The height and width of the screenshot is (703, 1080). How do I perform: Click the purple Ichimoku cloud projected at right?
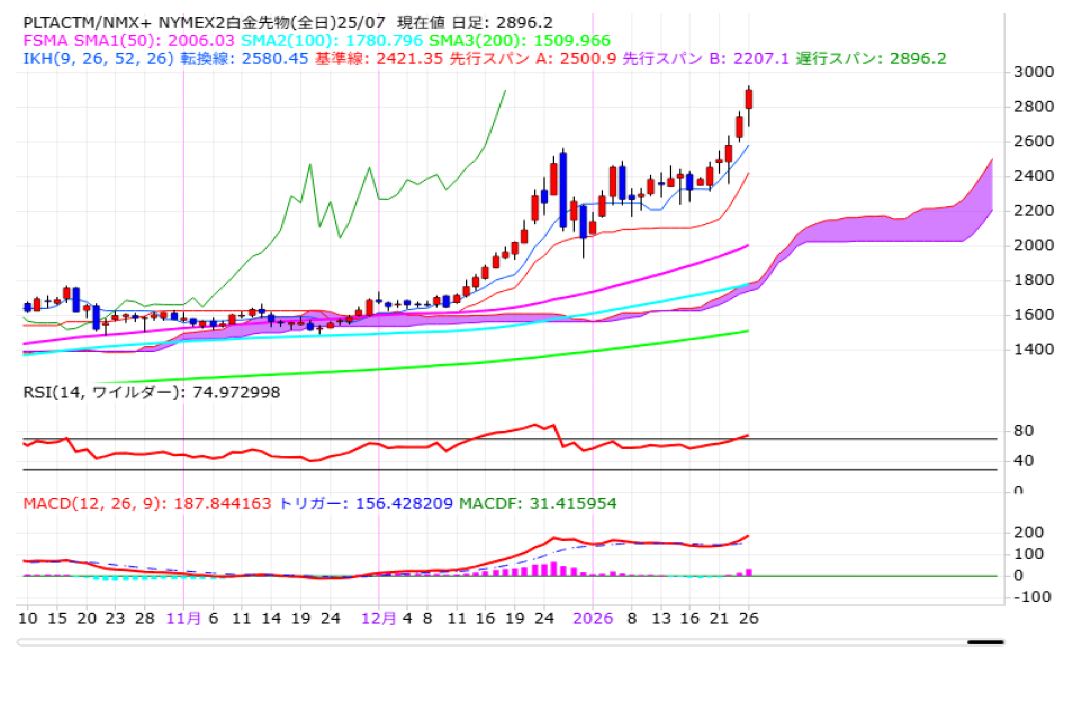point(900,228)
